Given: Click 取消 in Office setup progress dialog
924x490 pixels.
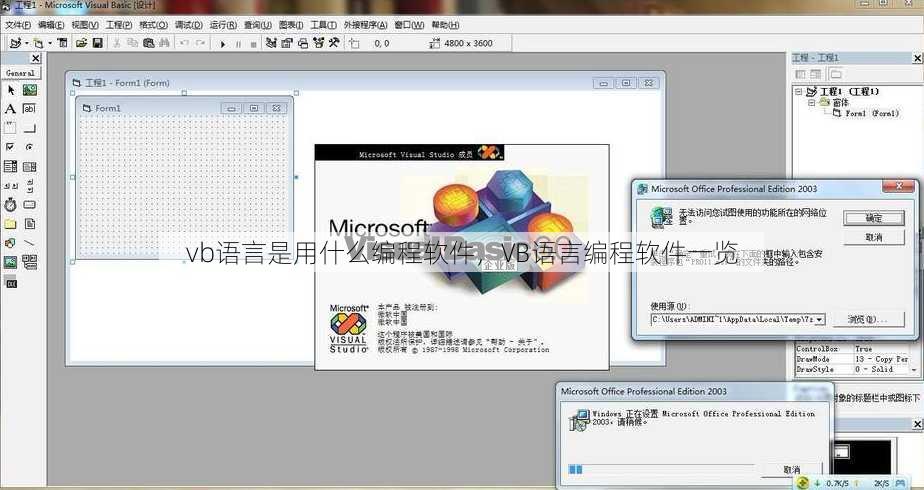Looking at the screenshot, I should coord(792,469).
